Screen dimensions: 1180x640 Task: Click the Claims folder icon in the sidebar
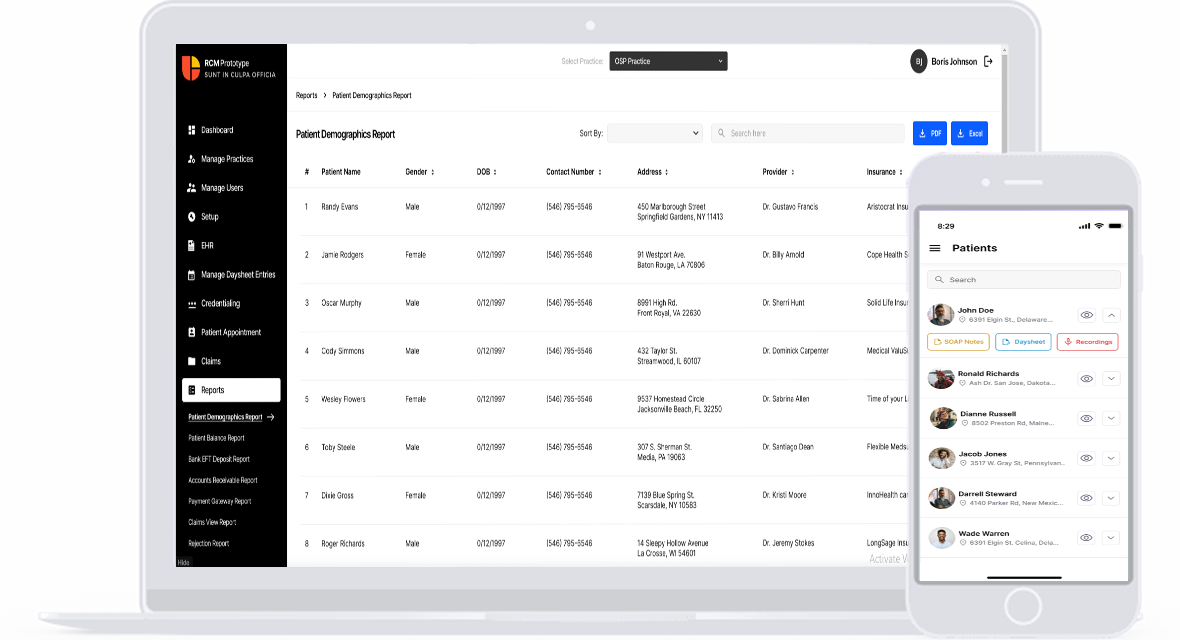tap(192, 361)
